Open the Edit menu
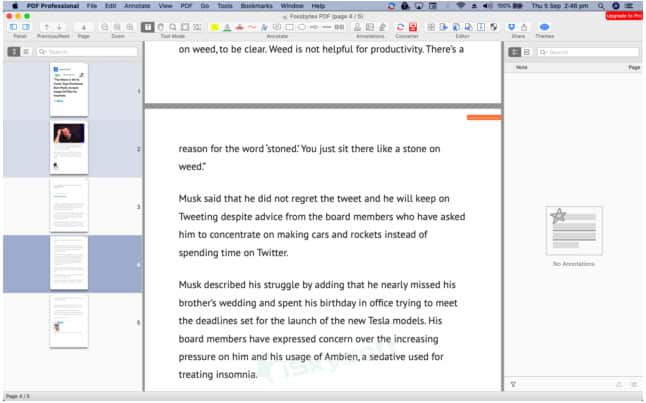 [110, 6]
